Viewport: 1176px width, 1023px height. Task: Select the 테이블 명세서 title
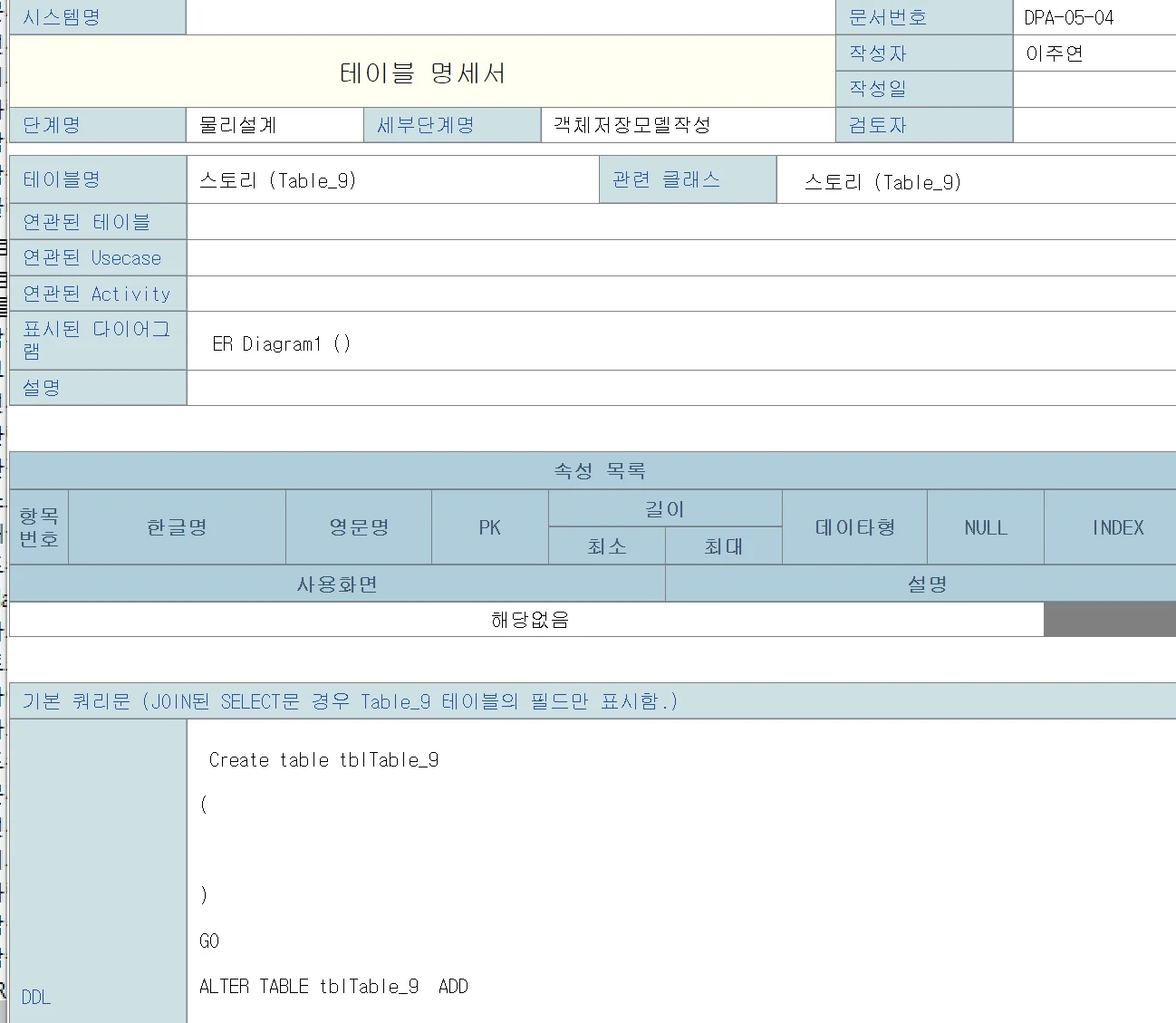422,72
